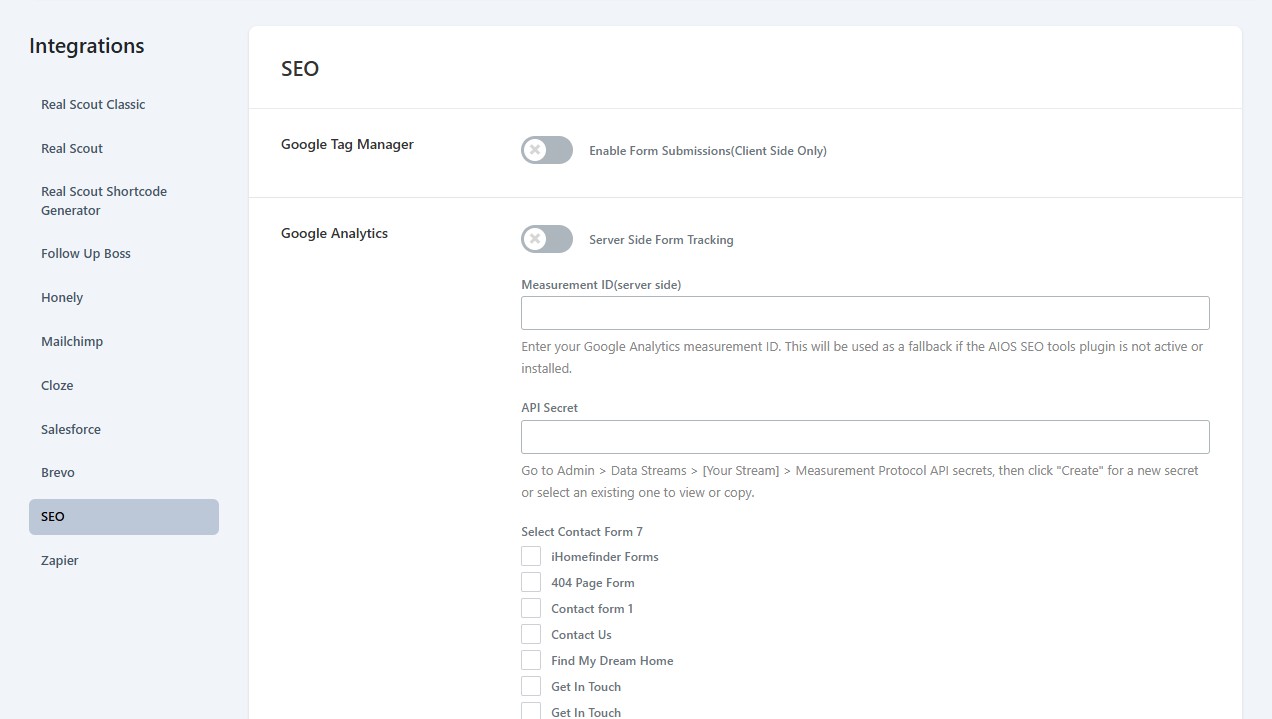Click Enable Form Submissions(Client Side Only) text
This screenshot has width=1272, height=719.
pos(708,151)
